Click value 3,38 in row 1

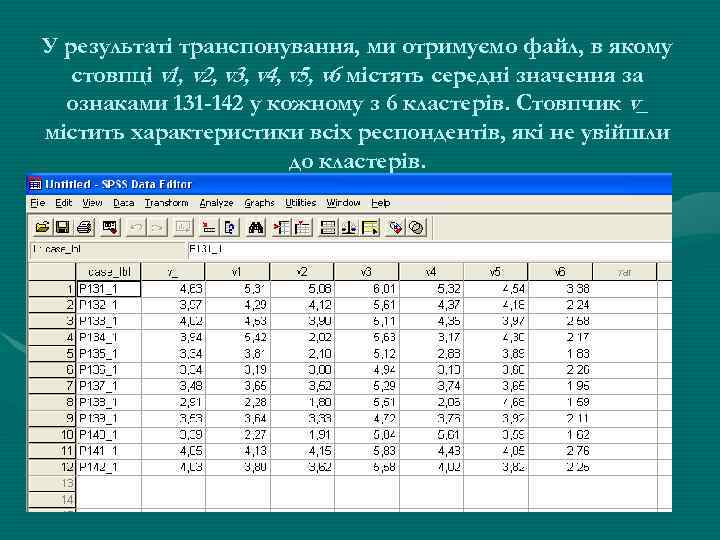(x=560, y=289)
